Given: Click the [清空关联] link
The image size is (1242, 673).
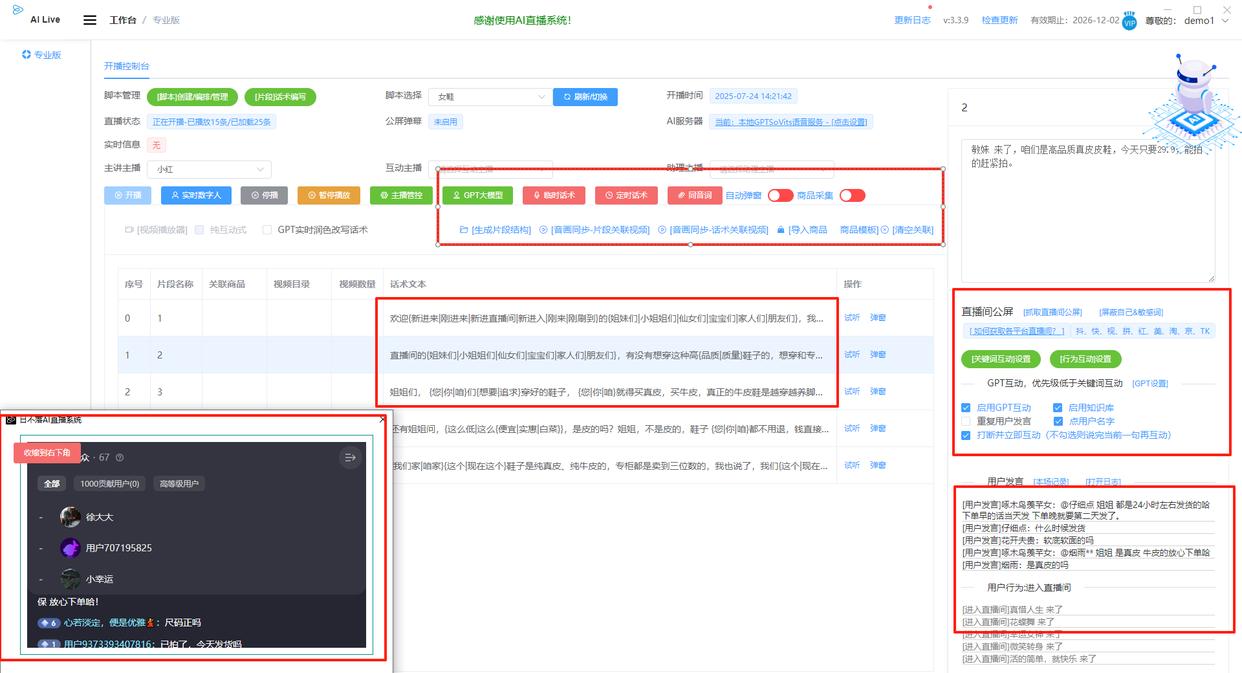Looking at the screenshot, I should click(x=907, y=229).
